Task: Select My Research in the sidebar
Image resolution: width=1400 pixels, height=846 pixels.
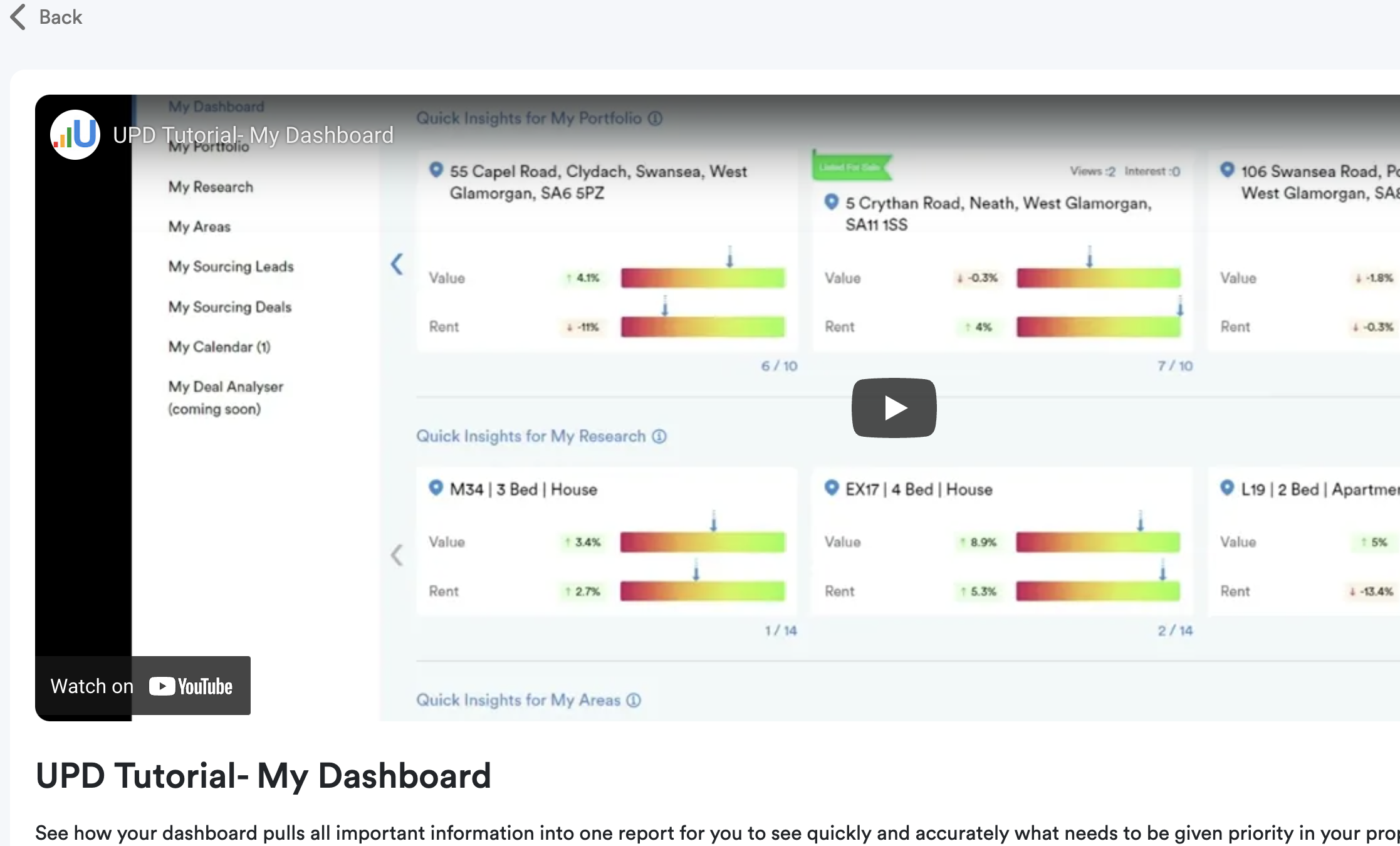Action: pos(210,187)
